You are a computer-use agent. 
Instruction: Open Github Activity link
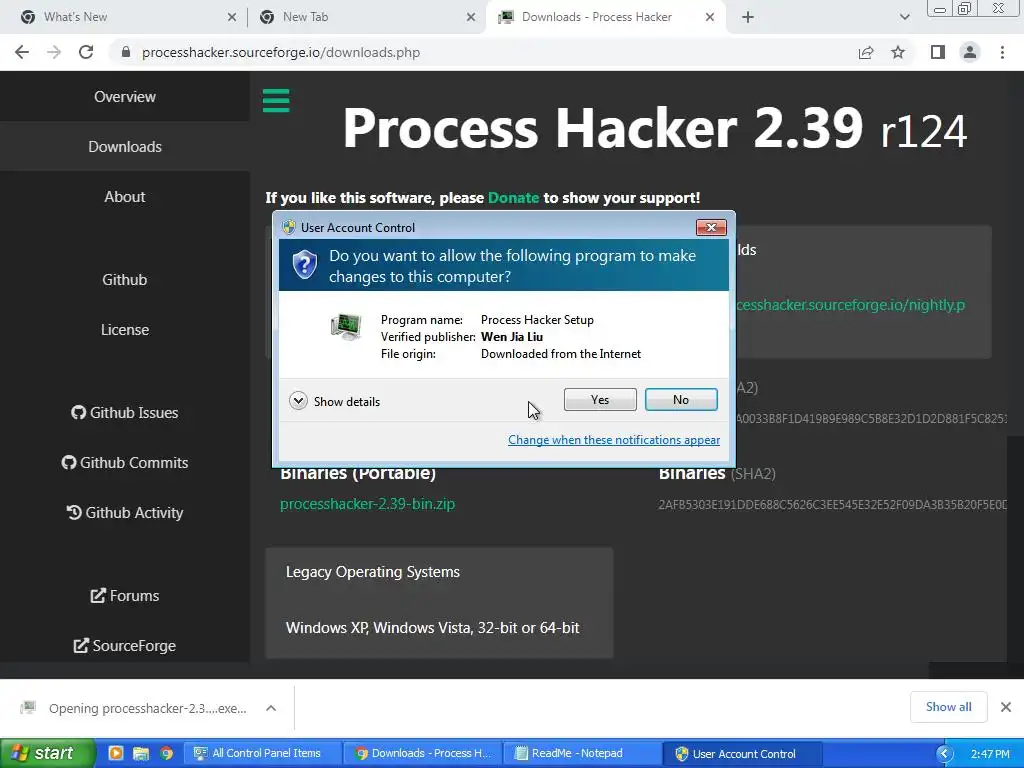[x=125, y=513]
